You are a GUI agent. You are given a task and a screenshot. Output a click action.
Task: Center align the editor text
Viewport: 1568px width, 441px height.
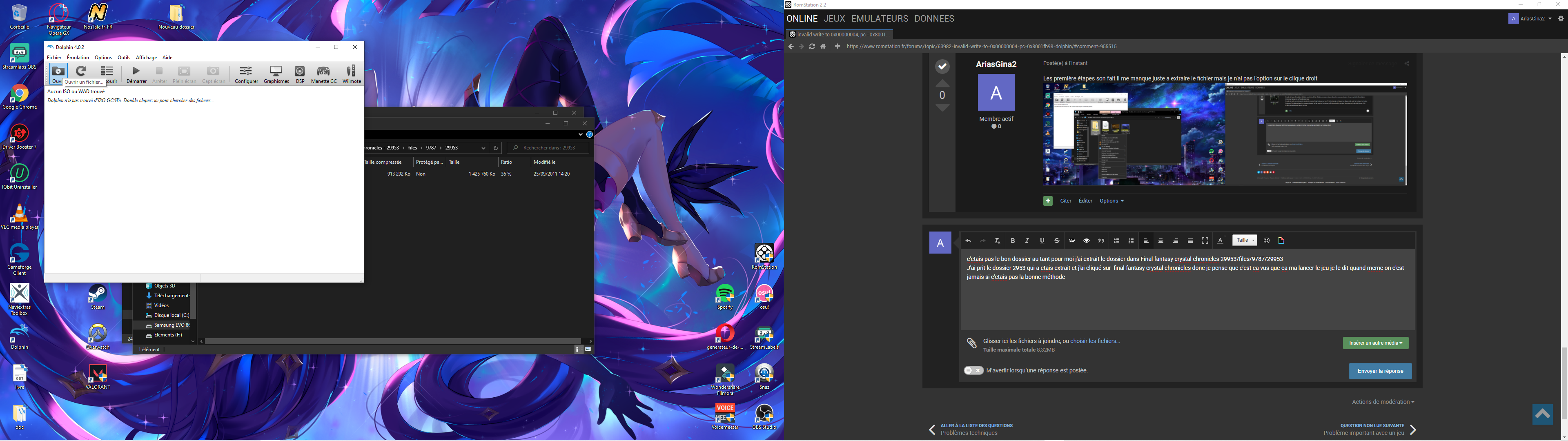(1161, 241)
